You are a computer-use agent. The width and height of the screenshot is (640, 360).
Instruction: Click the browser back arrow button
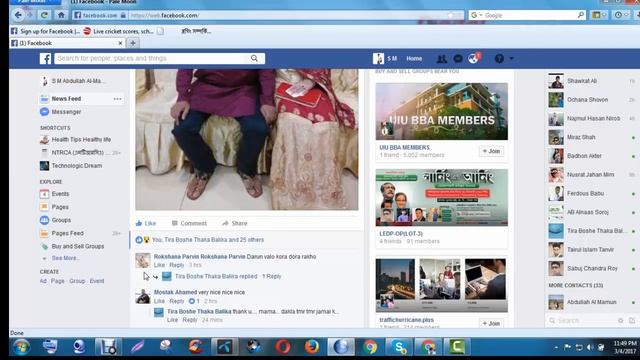coord(18,15)
